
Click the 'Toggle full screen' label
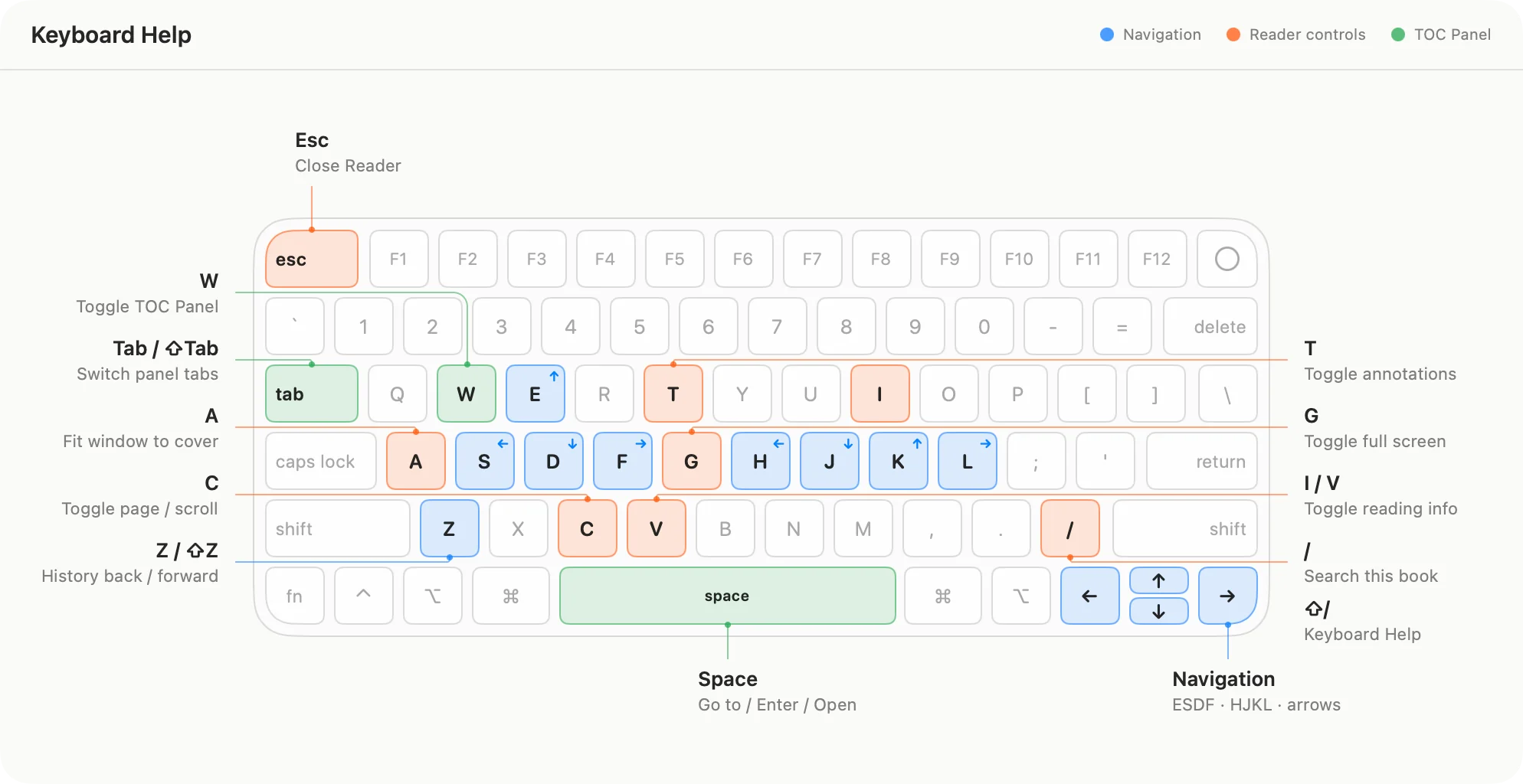(x=1375, y=441)
